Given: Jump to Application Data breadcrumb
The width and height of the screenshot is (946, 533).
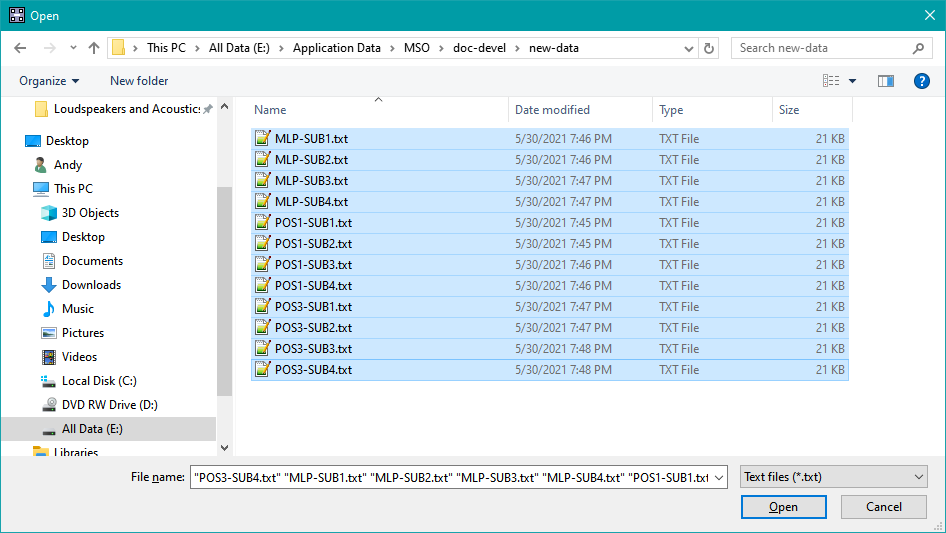Looking at the screenshot, I should [337, 48].
